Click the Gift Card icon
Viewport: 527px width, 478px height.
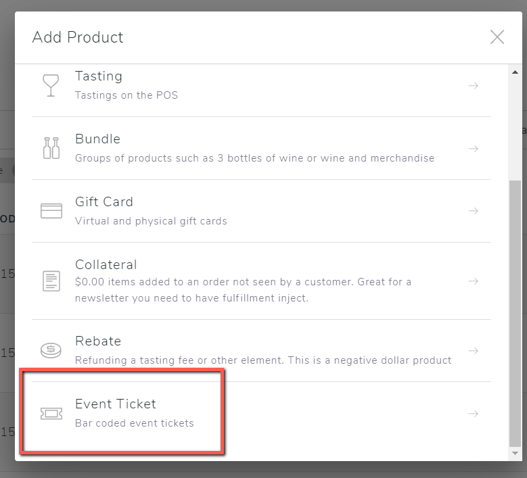pos(51,211)
